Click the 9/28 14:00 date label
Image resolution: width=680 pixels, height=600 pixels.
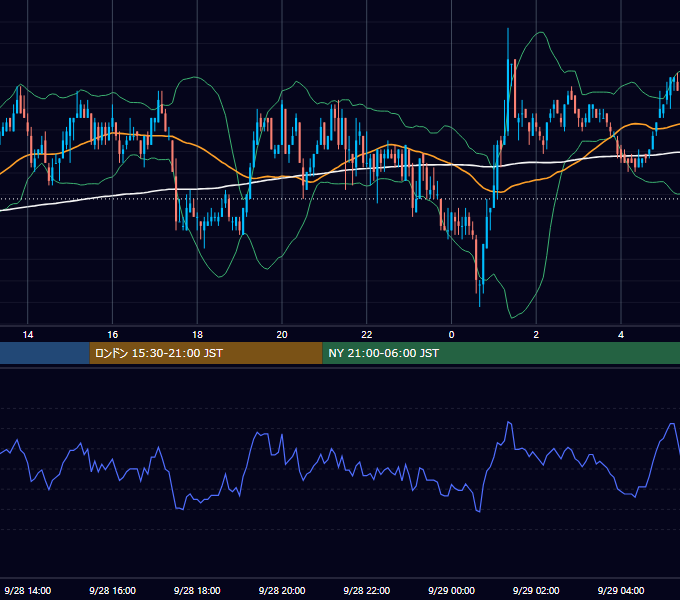[28, 590]
